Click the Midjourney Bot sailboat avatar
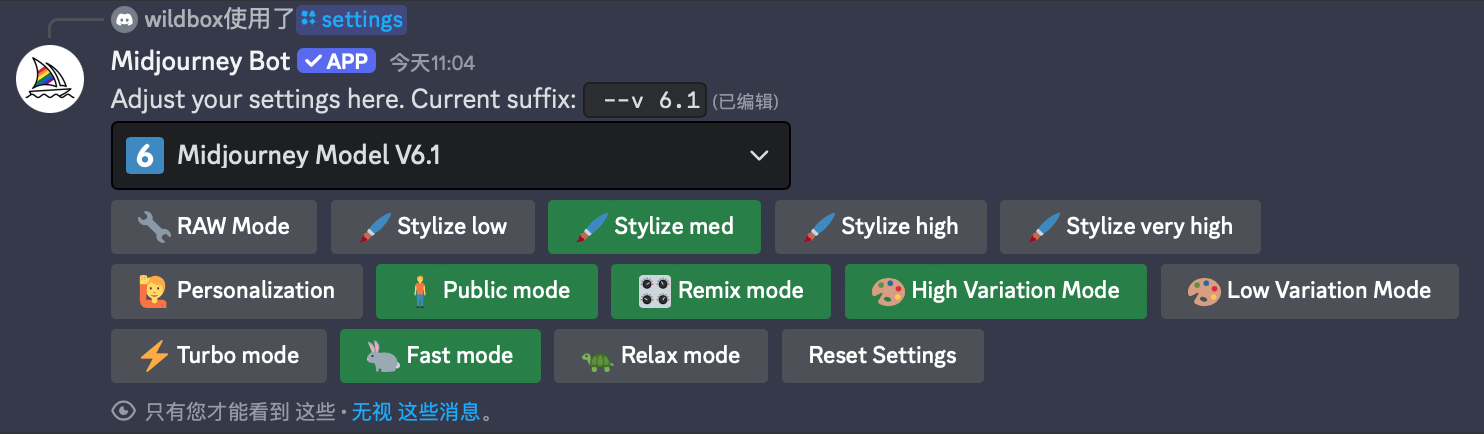The image size is (1484, 434). 50,79
